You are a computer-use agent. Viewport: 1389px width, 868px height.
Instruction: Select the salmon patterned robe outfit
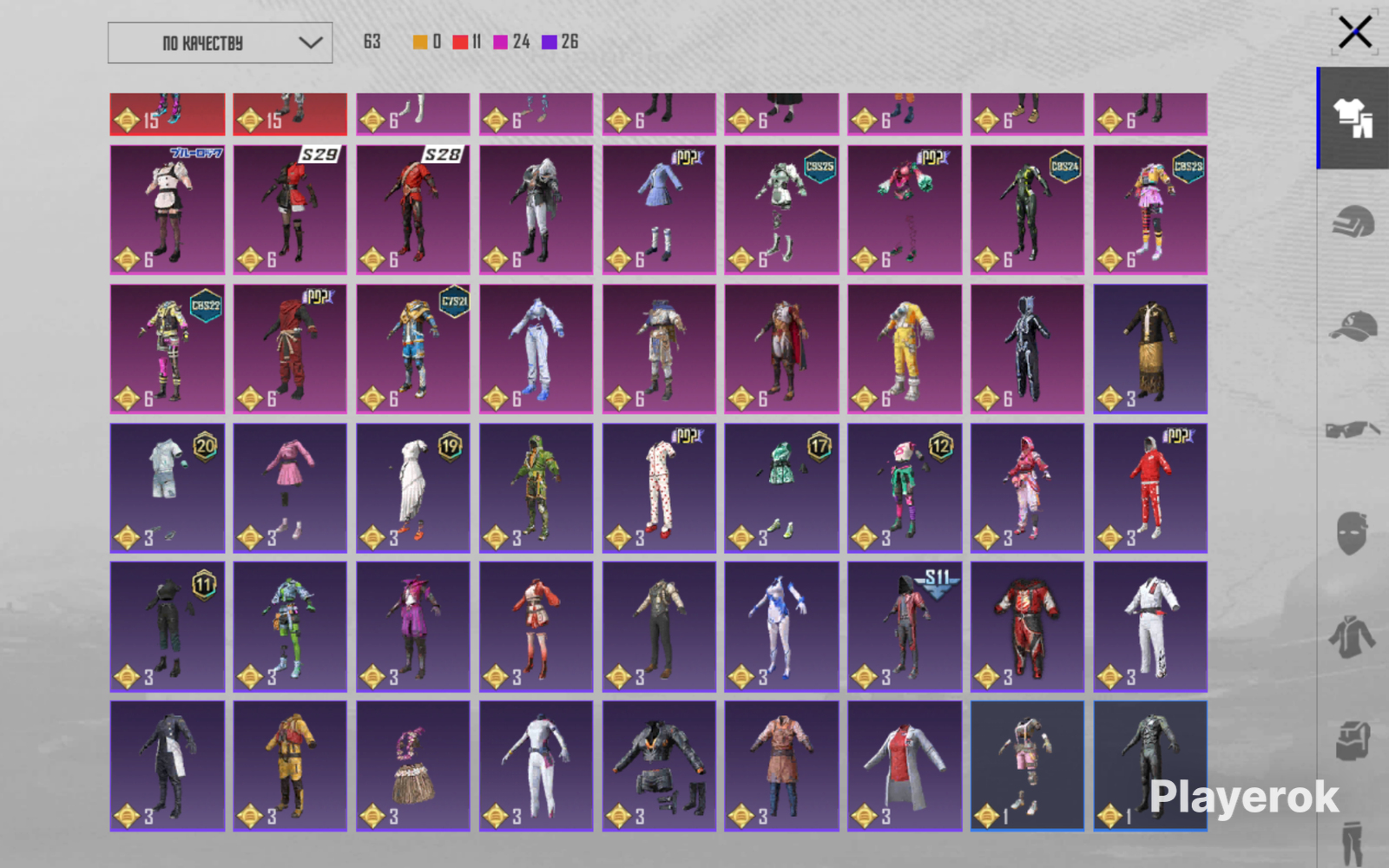(782, 766)
